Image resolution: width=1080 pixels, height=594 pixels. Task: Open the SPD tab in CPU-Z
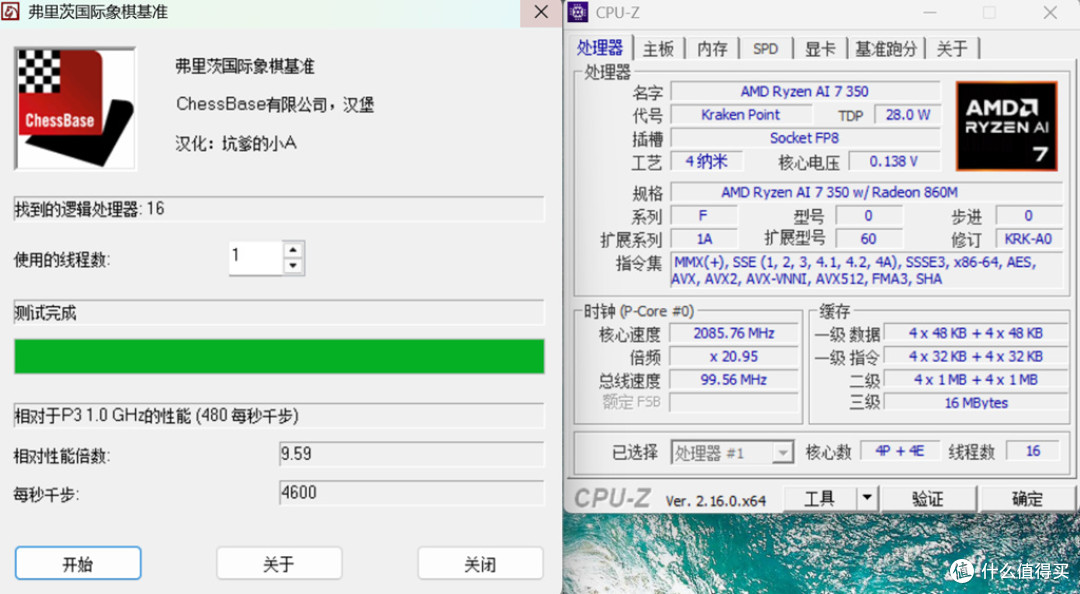click(765, 49)
